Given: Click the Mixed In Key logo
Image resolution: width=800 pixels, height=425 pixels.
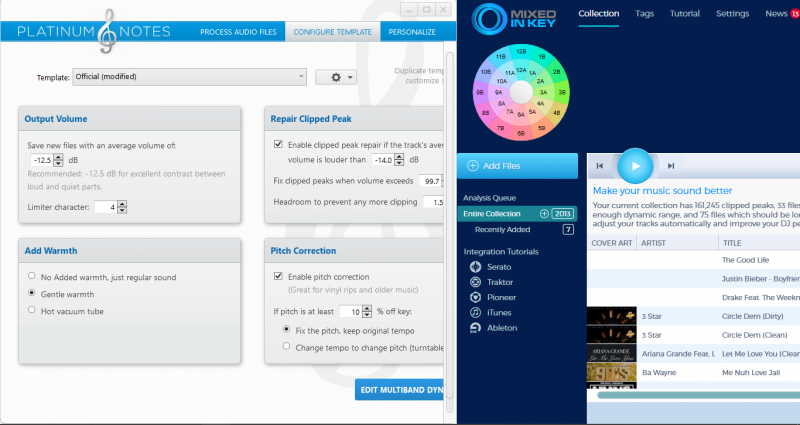Looking at the screenshot, I should point(515,19).
